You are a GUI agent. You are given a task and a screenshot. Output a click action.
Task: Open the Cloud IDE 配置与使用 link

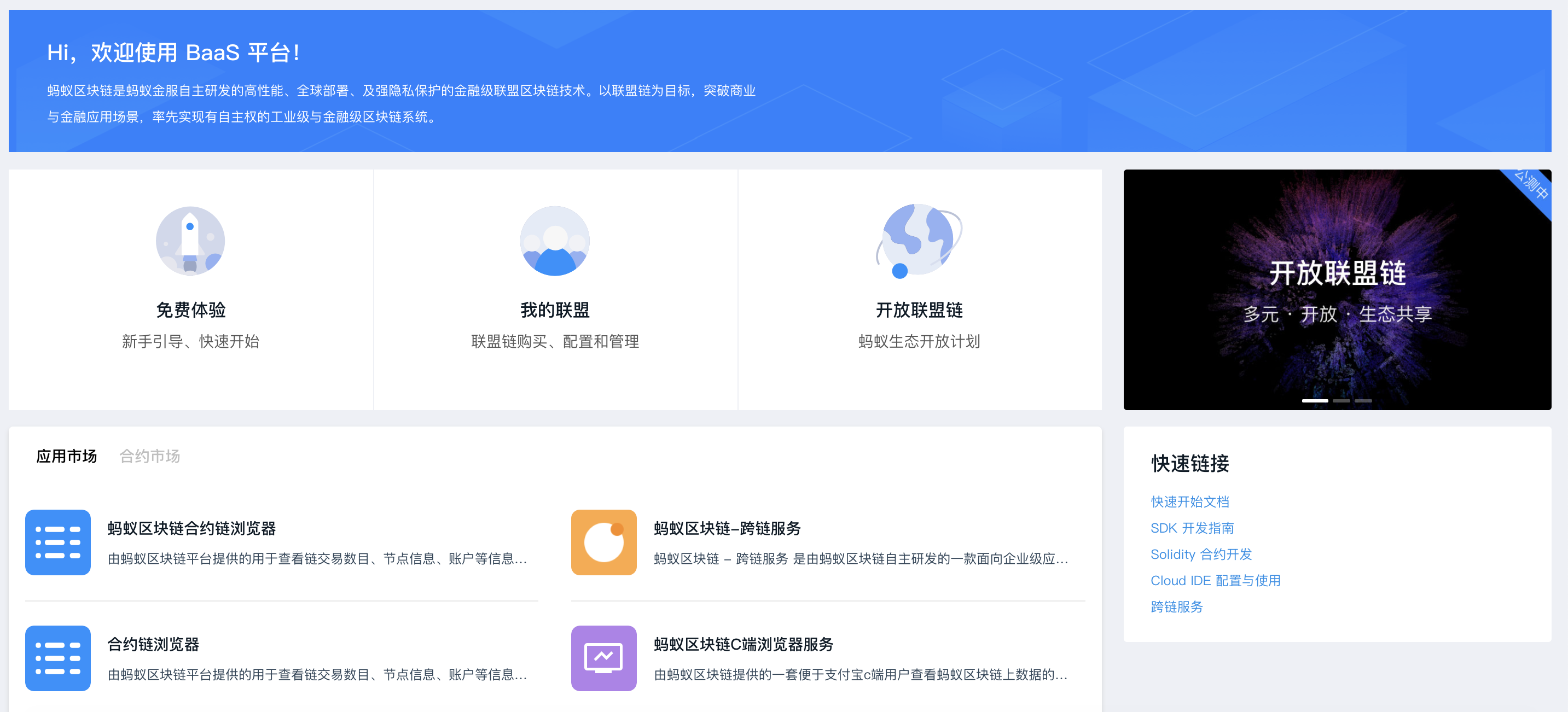[x=1215, y=580]
